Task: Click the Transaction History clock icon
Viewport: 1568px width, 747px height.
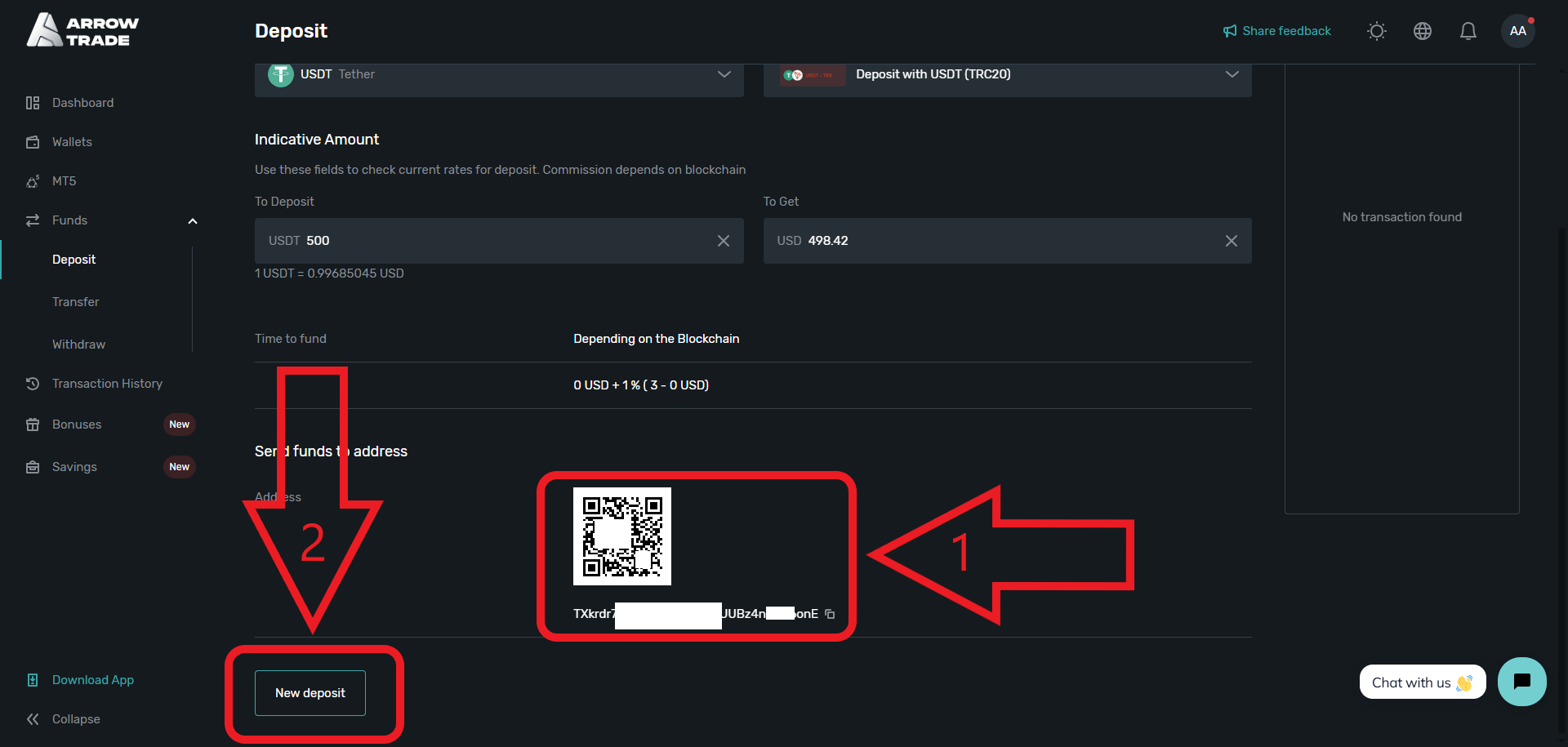Action: pos(33,384)
